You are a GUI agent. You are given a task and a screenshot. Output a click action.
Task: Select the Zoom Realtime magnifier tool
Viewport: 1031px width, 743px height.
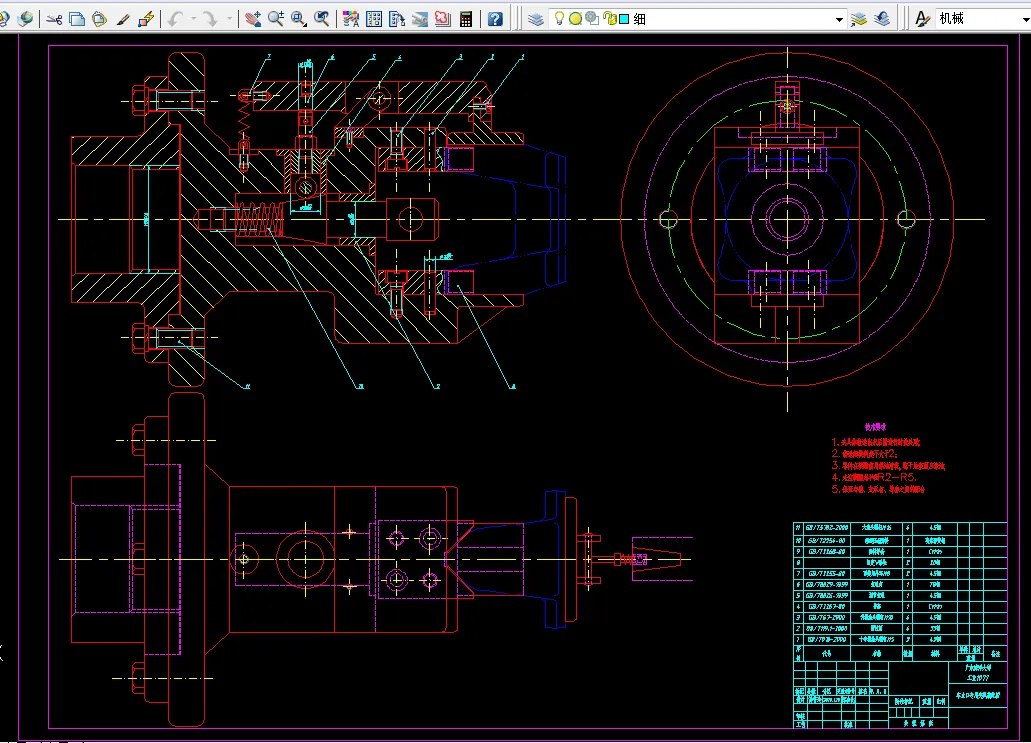276,19
